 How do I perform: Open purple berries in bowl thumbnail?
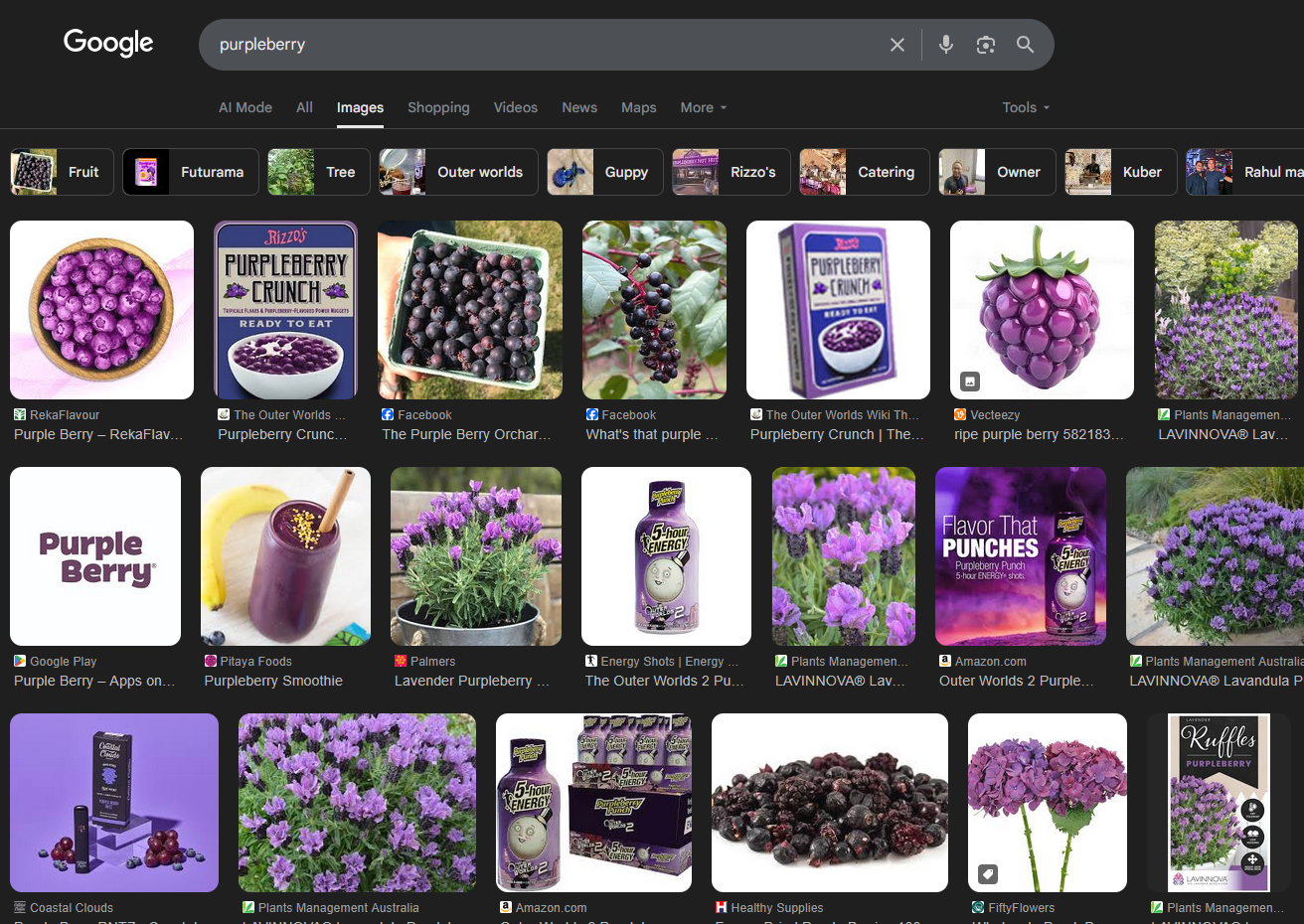pos(101,310)
